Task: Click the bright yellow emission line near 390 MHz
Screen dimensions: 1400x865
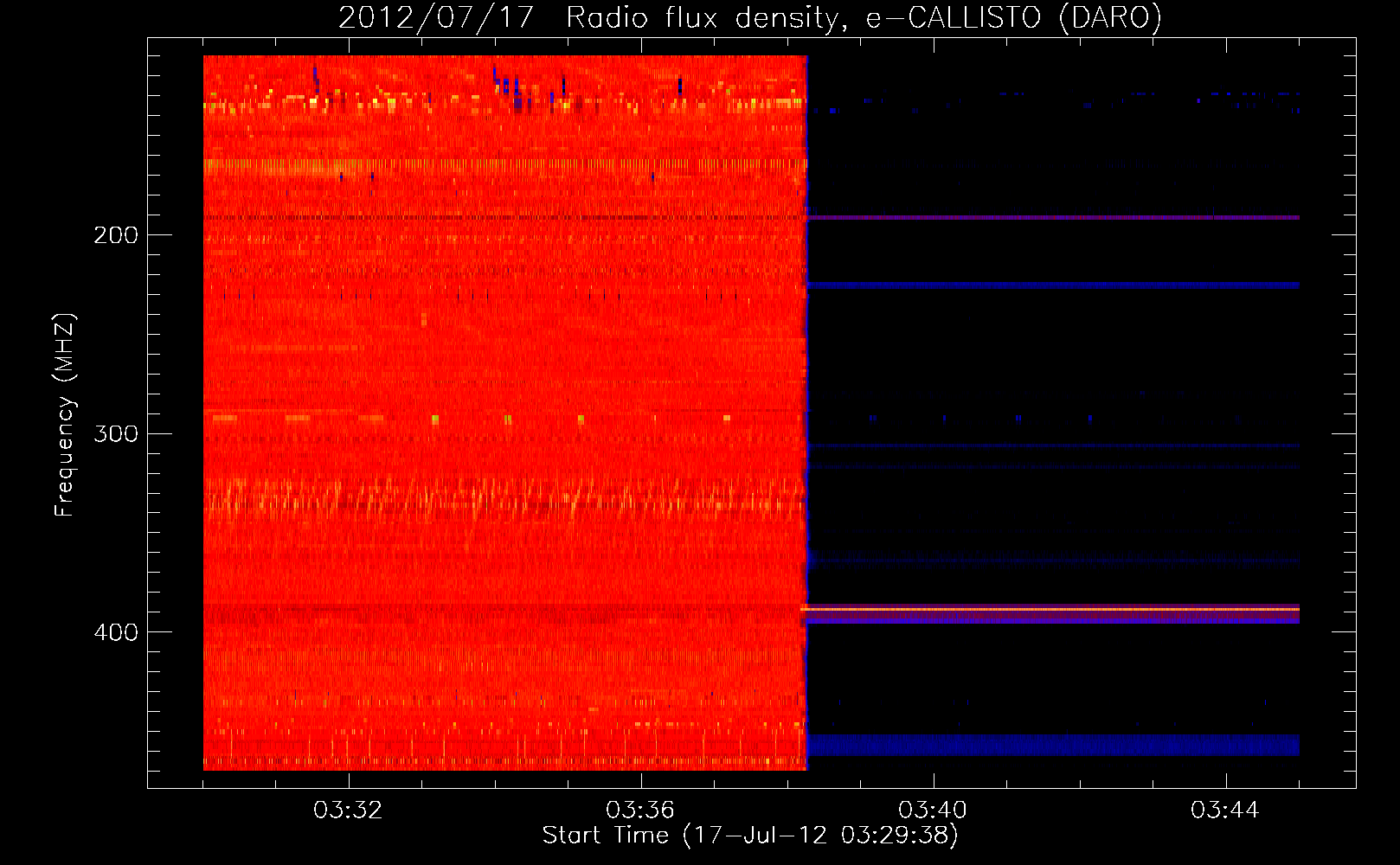Action: 1050,610
